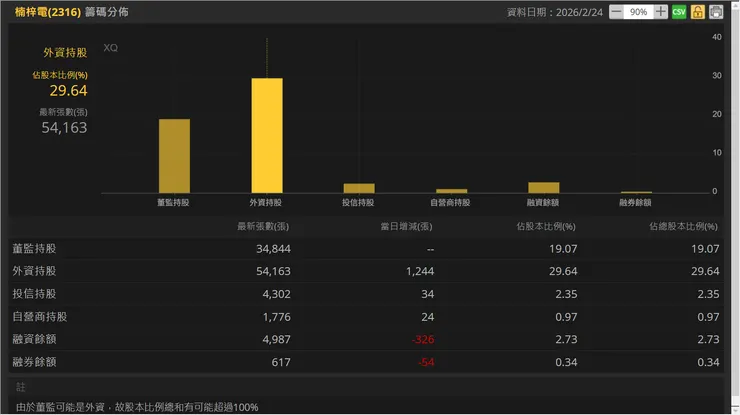
Task: Click the 最新張數(張) column header
Action: (263, 227)
